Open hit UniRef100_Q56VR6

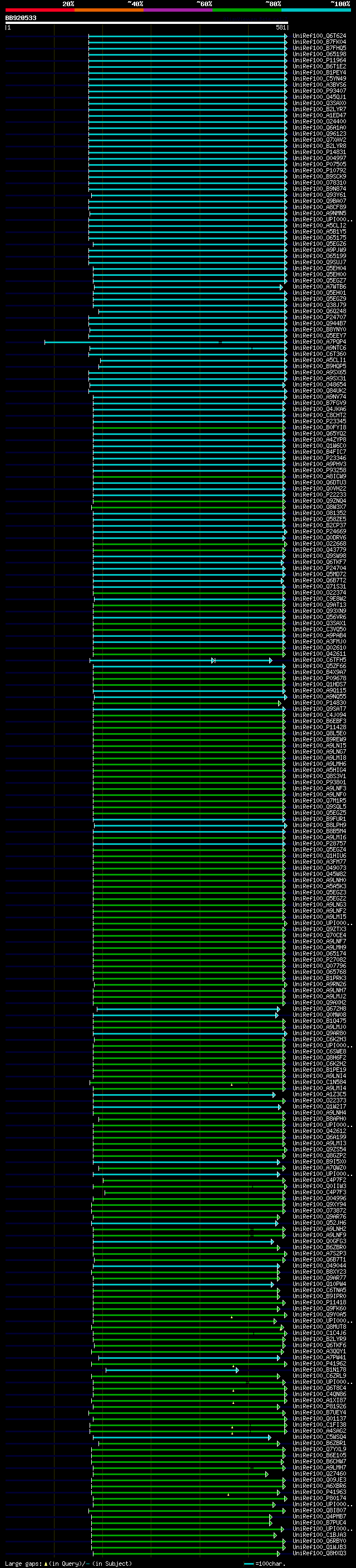(319, 617)
